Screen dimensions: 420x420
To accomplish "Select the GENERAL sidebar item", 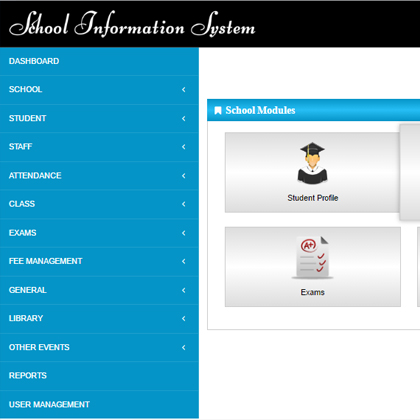I will click(99, 290).
